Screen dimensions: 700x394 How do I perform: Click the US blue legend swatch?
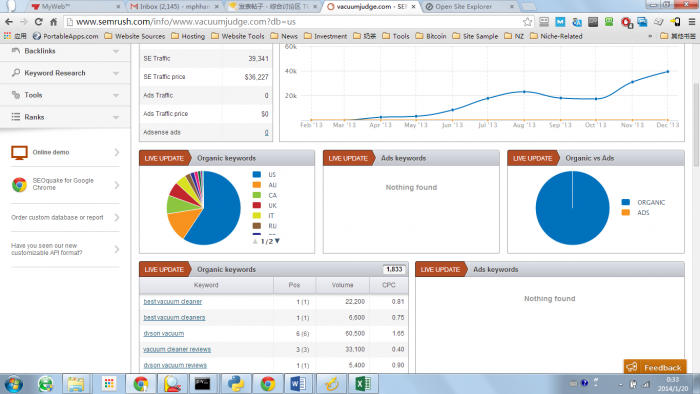tap(257, 174)
